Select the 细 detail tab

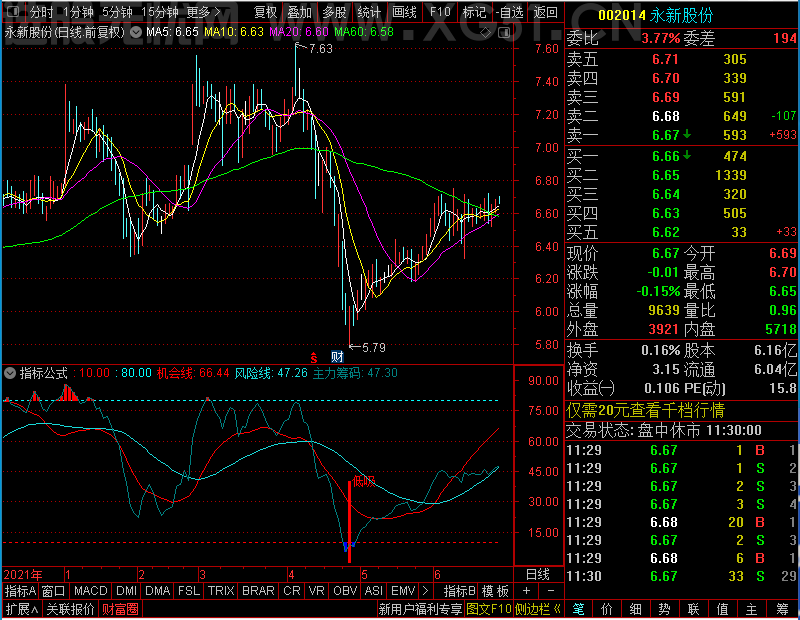[x=636, y=609]
